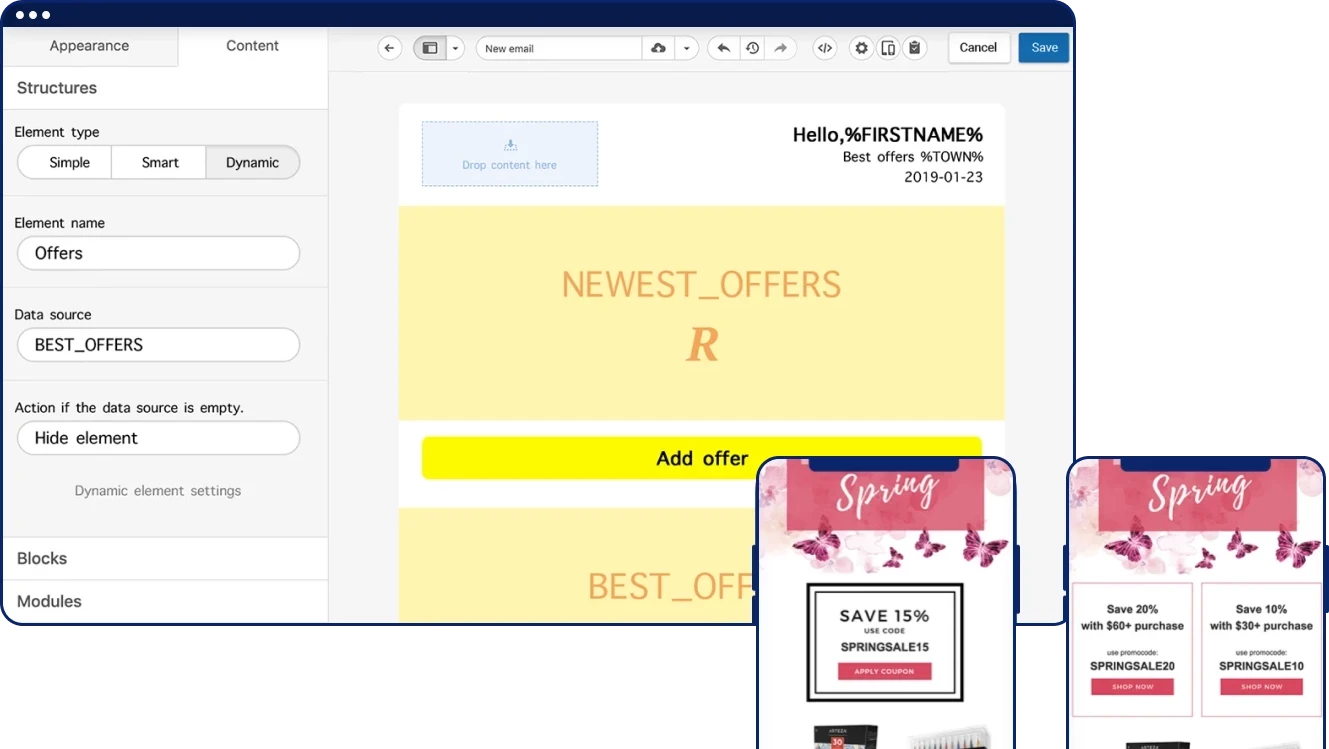Open the code editor view
The height and width of the screenshot is (749, 1329).
pyautogui.click(x=824, y=47)
